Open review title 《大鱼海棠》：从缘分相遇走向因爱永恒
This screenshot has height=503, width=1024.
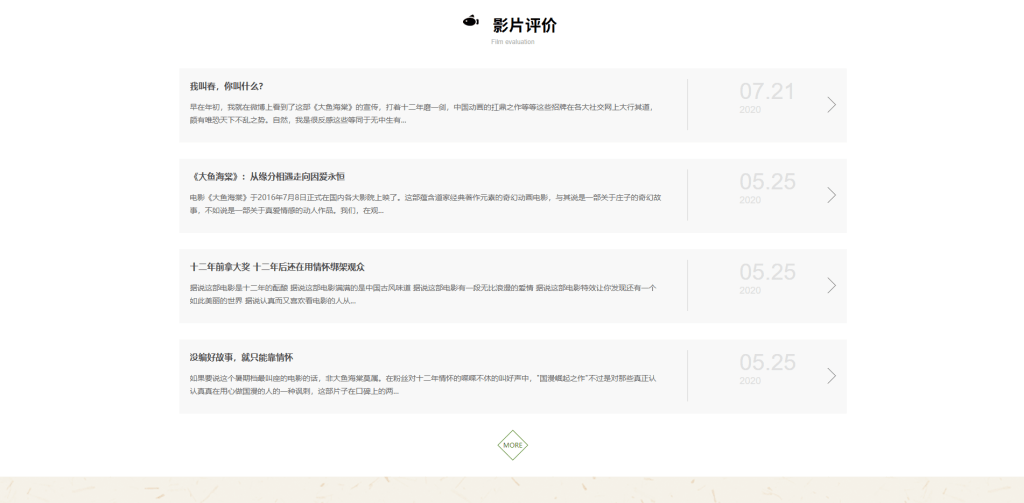tap(267, 176)
